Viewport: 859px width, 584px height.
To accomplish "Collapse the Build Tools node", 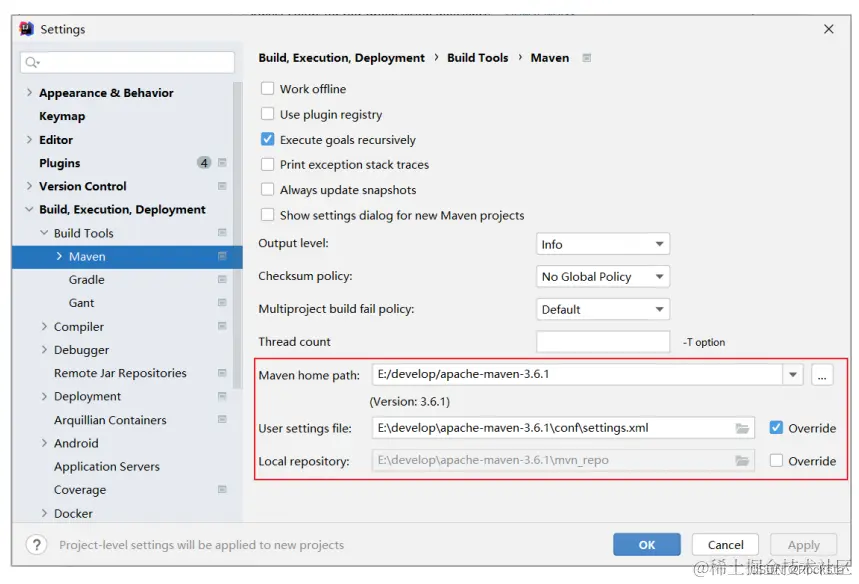I will point(44,233).
